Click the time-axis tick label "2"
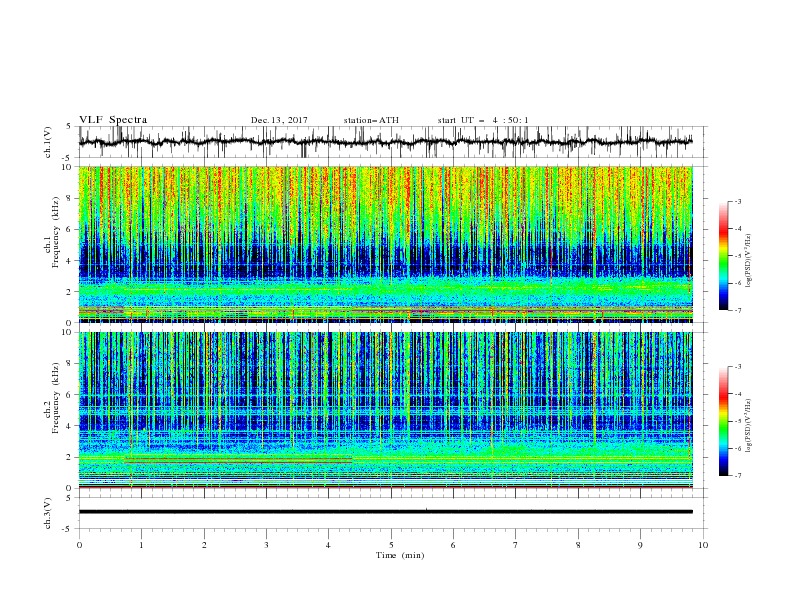The image size is (792, 612). tap(204, 545)
